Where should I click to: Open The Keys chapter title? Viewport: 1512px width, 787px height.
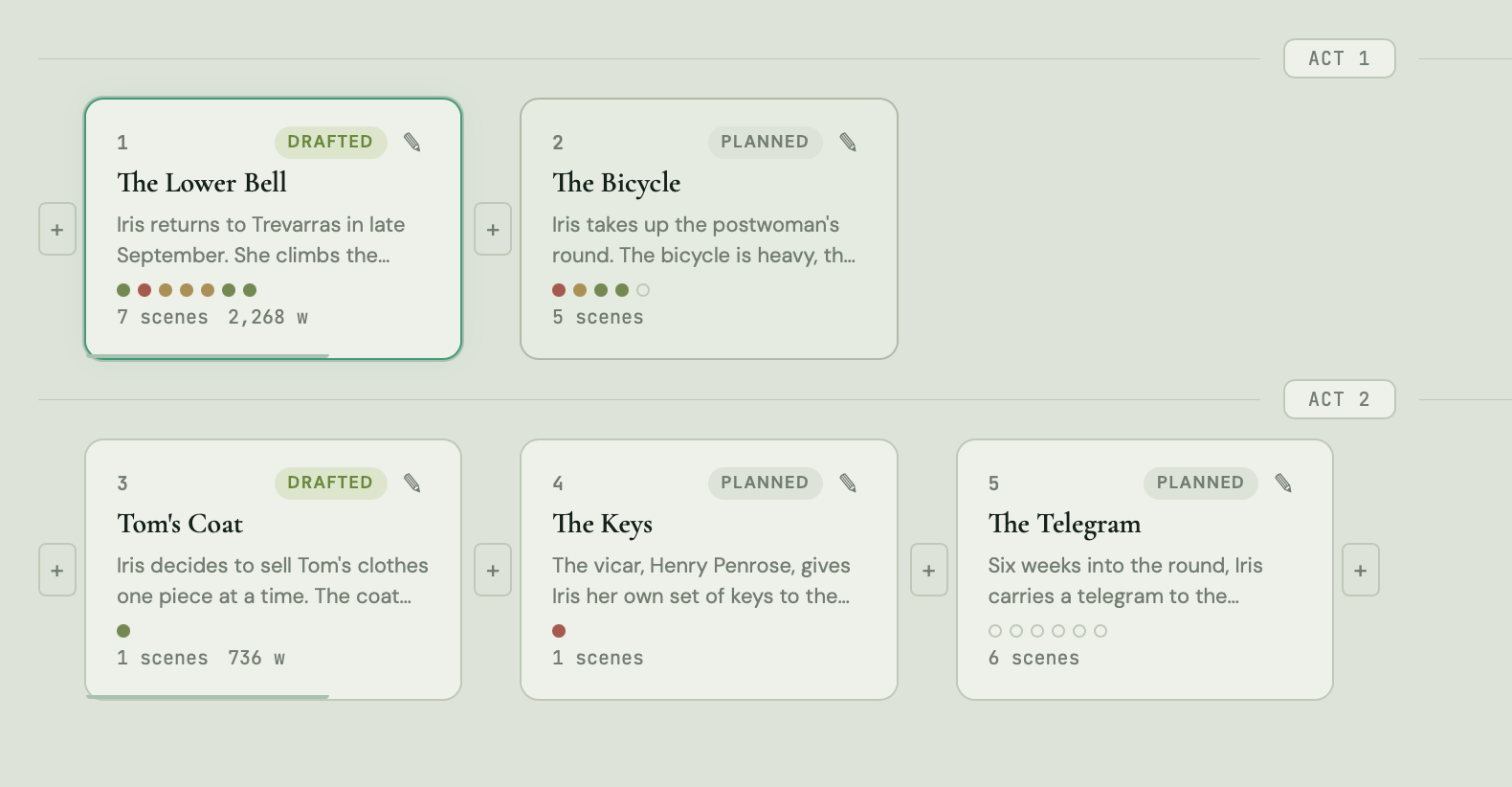pyautogui.click(x=603, y=524)
